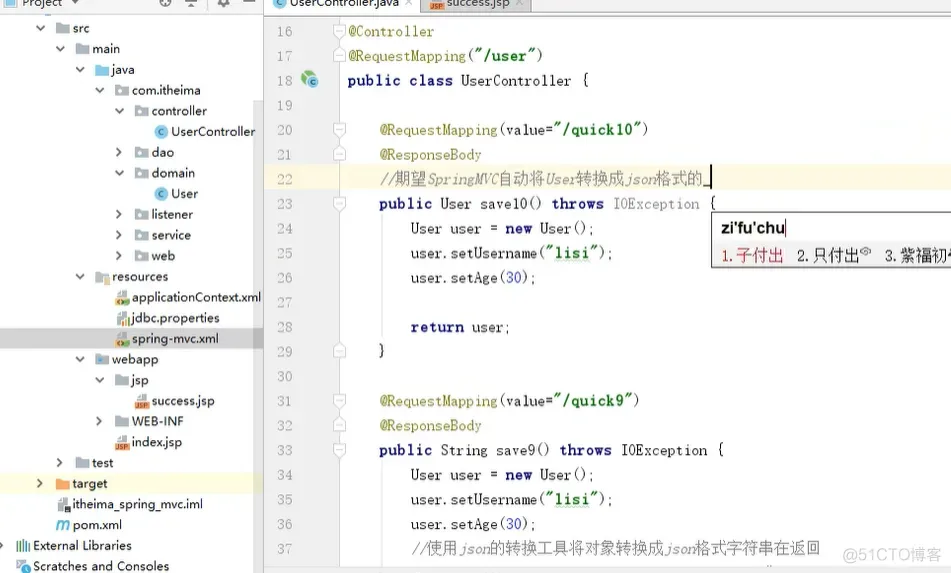951x573 pixels.
Task: Collapse the src folder chevron
Action: click(x=41, y=28)
